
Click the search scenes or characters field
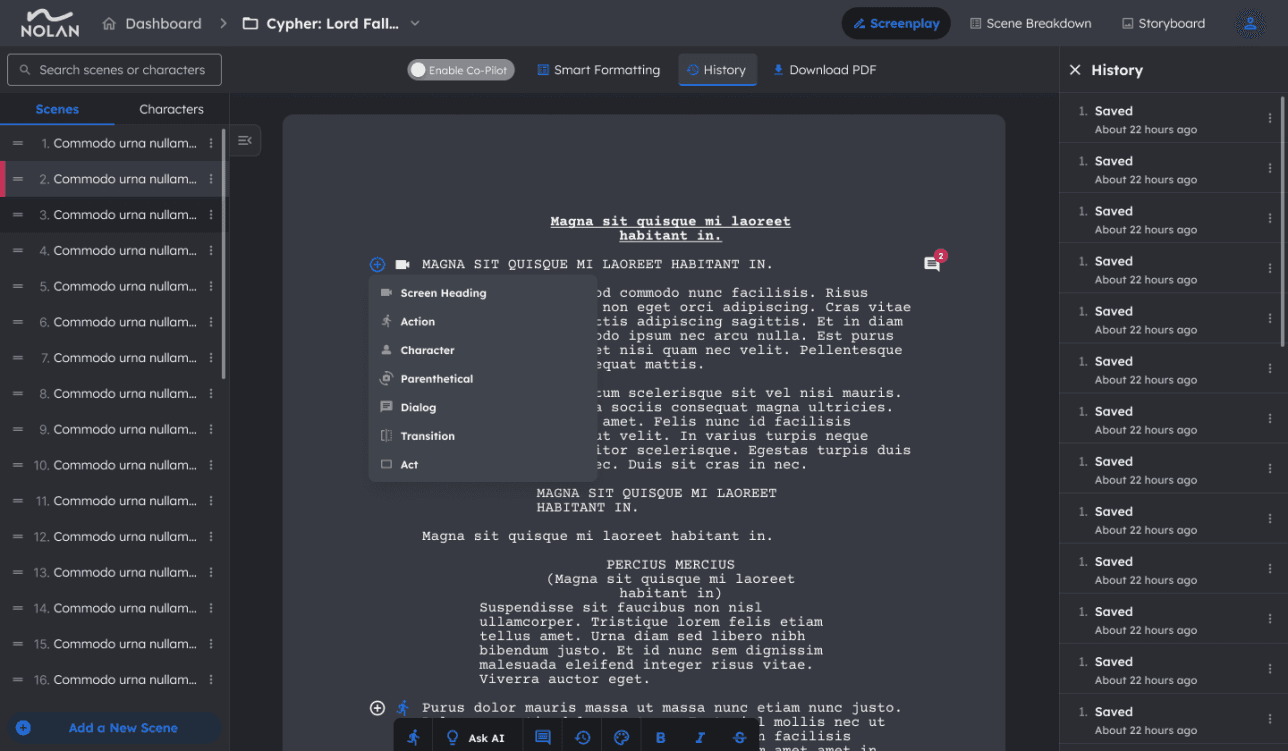click(114, 70)
